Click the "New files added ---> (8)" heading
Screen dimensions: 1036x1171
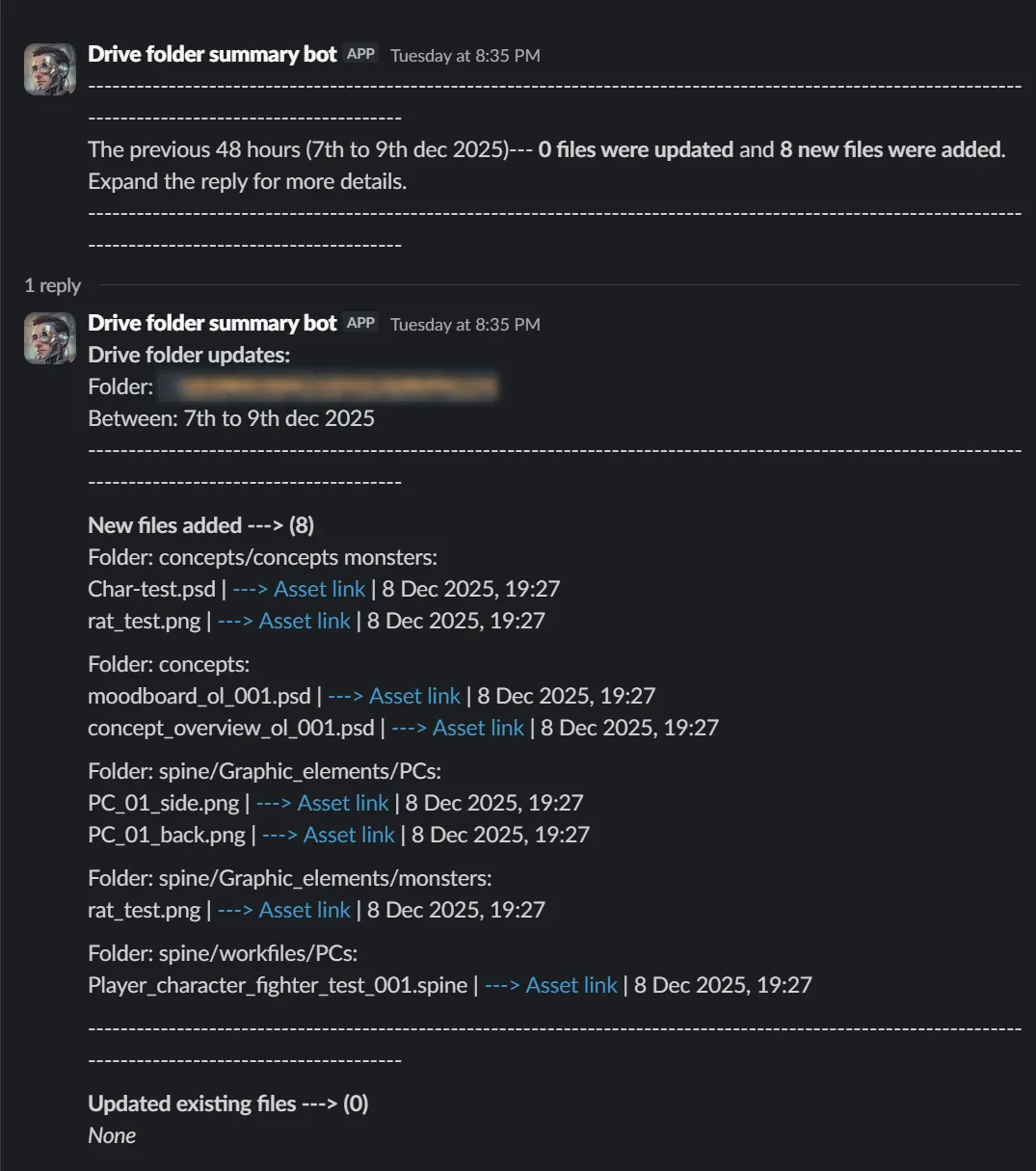pyautogui.click(x=200, y=525)
